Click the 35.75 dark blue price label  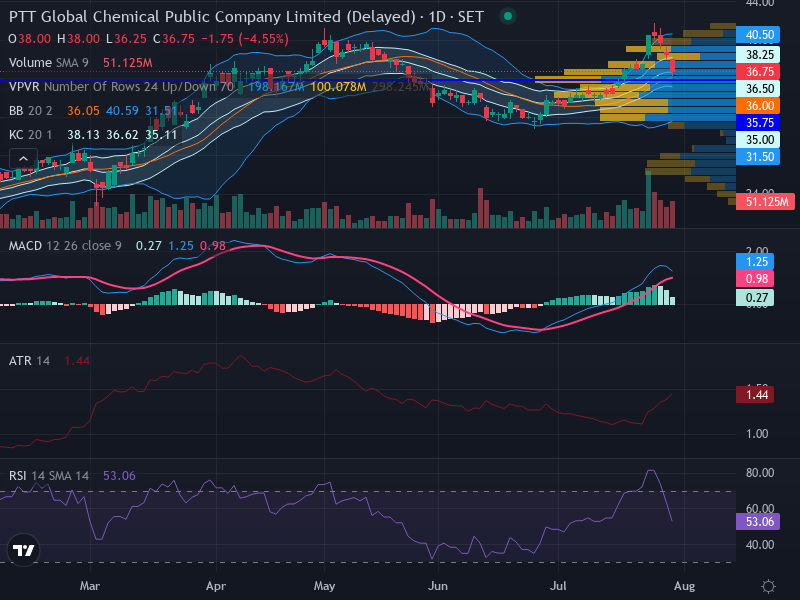(x=758, y=122)
